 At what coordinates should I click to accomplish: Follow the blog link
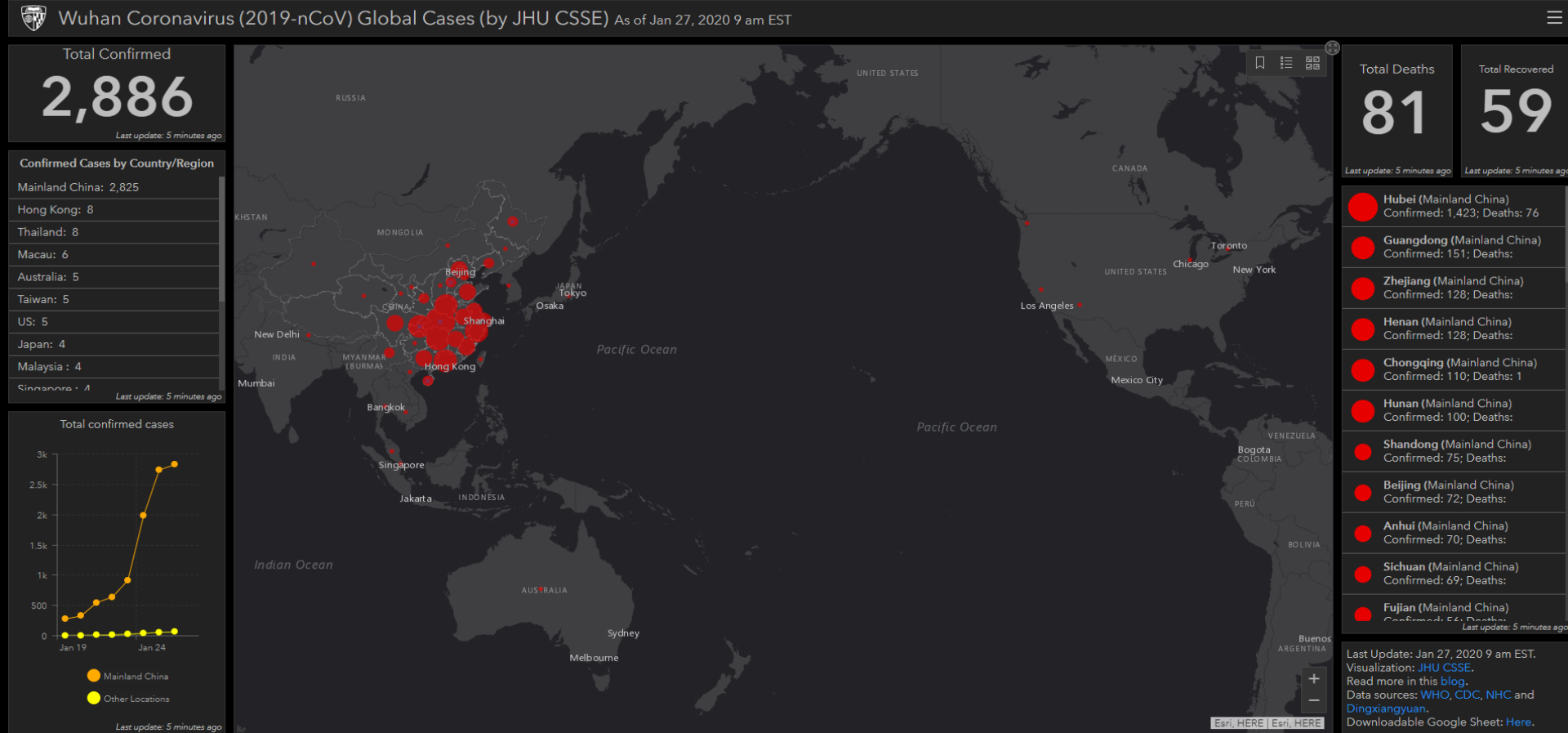click(1452, 682)
